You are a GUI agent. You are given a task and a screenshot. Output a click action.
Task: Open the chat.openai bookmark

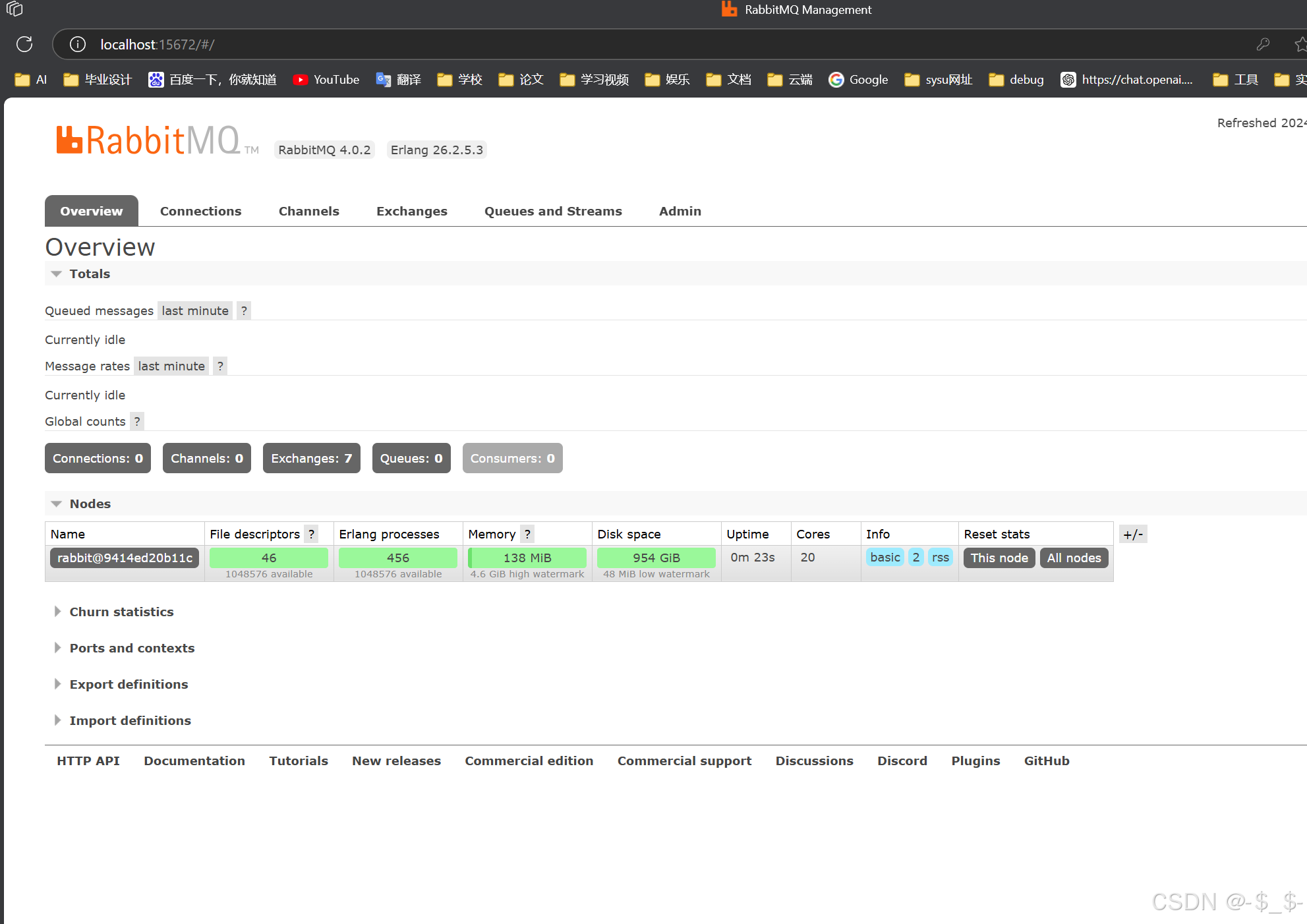coord(1127,80)
